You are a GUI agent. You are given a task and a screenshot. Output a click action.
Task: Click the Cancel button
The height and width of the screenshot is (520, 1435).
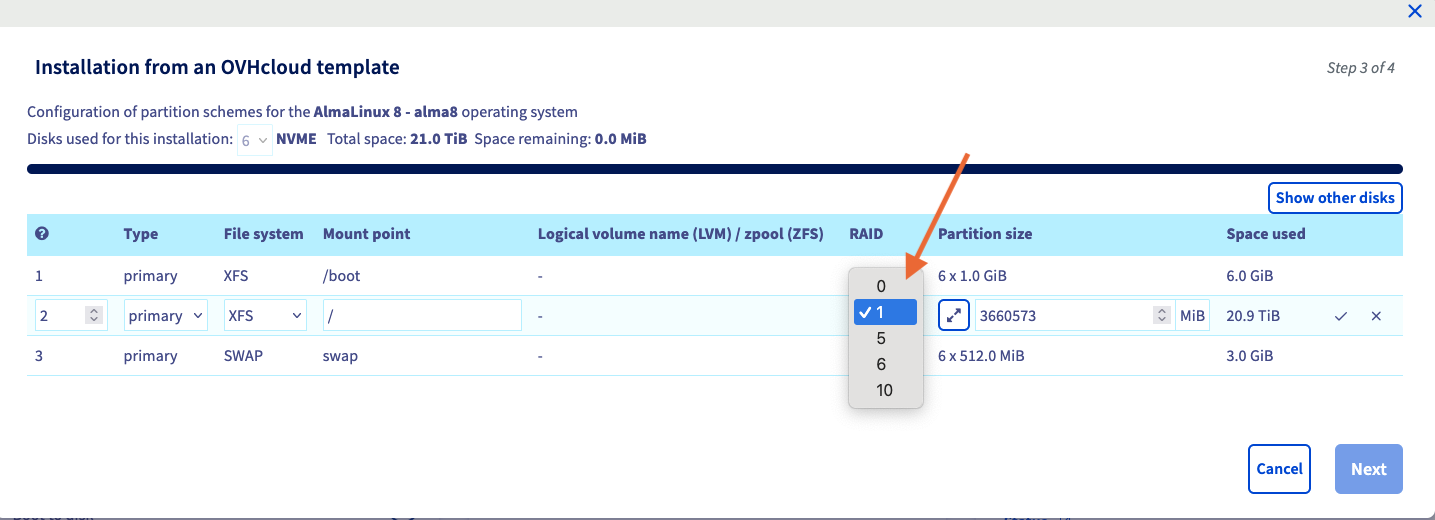1279,469
